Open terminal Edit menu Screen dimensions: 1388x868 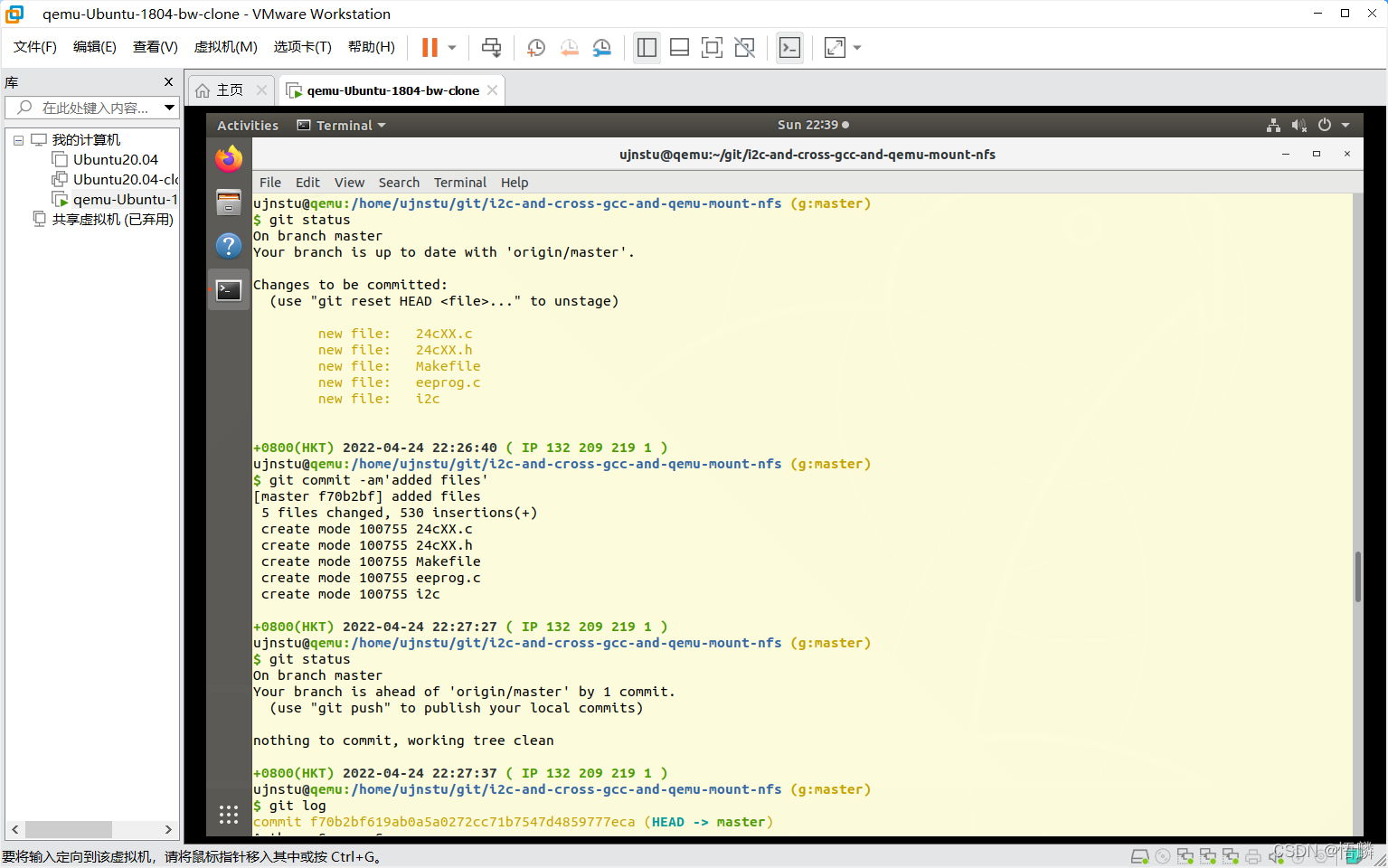click(307, 182)
